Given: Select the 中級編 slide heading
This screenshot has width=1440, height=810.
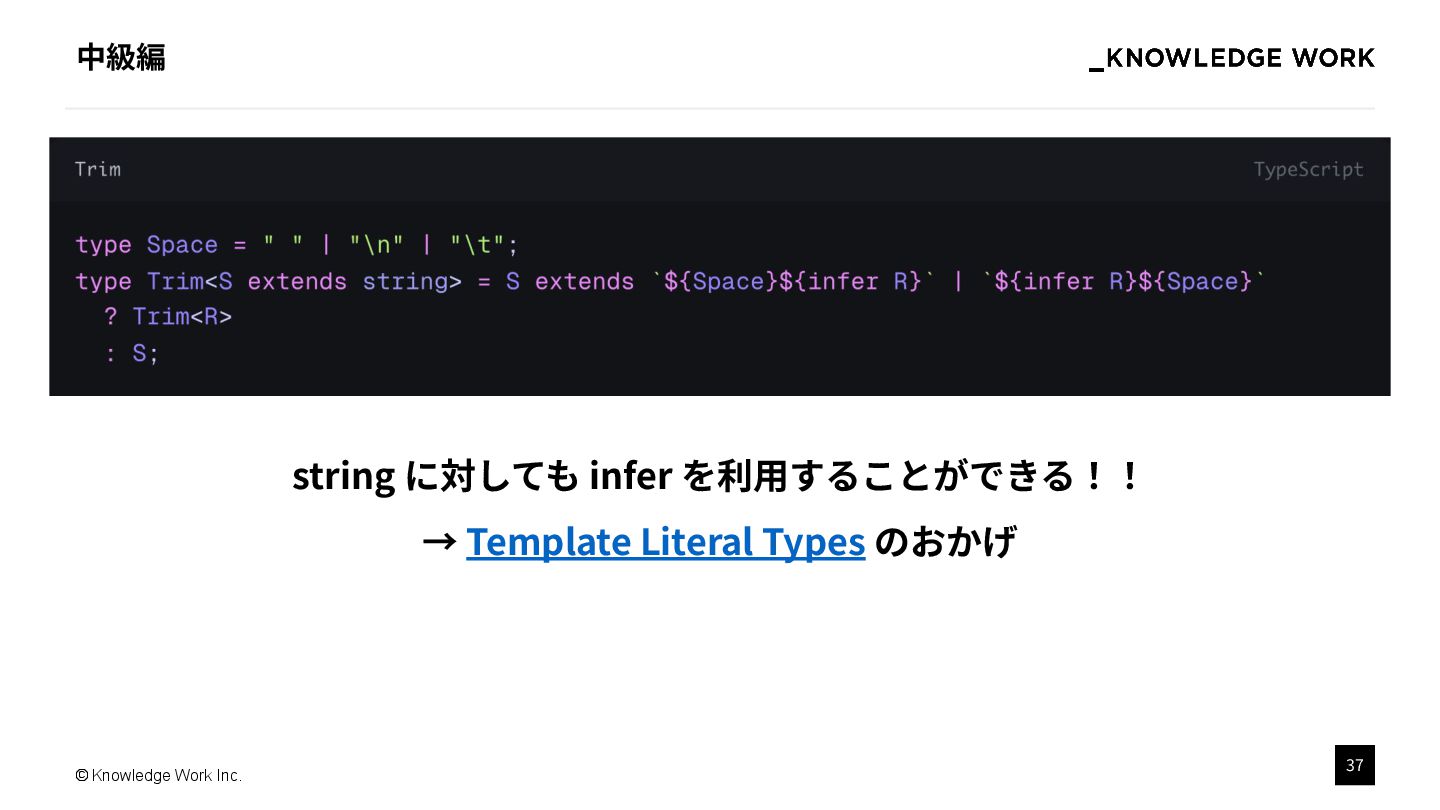Looking at the screenshot, I should point(121,57).
